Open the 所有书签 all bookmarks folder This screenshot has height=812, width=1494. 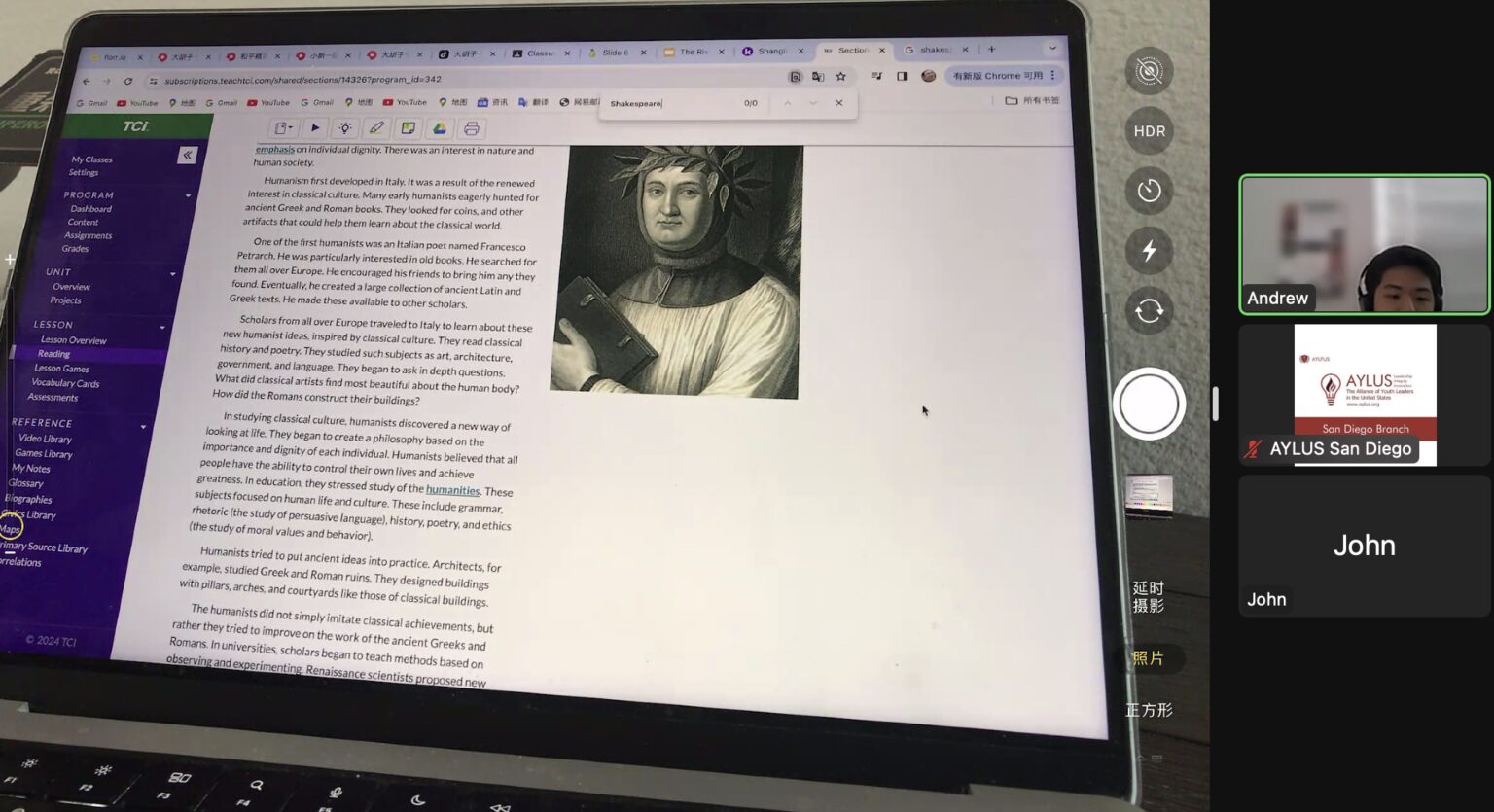tap(1032, 100)
